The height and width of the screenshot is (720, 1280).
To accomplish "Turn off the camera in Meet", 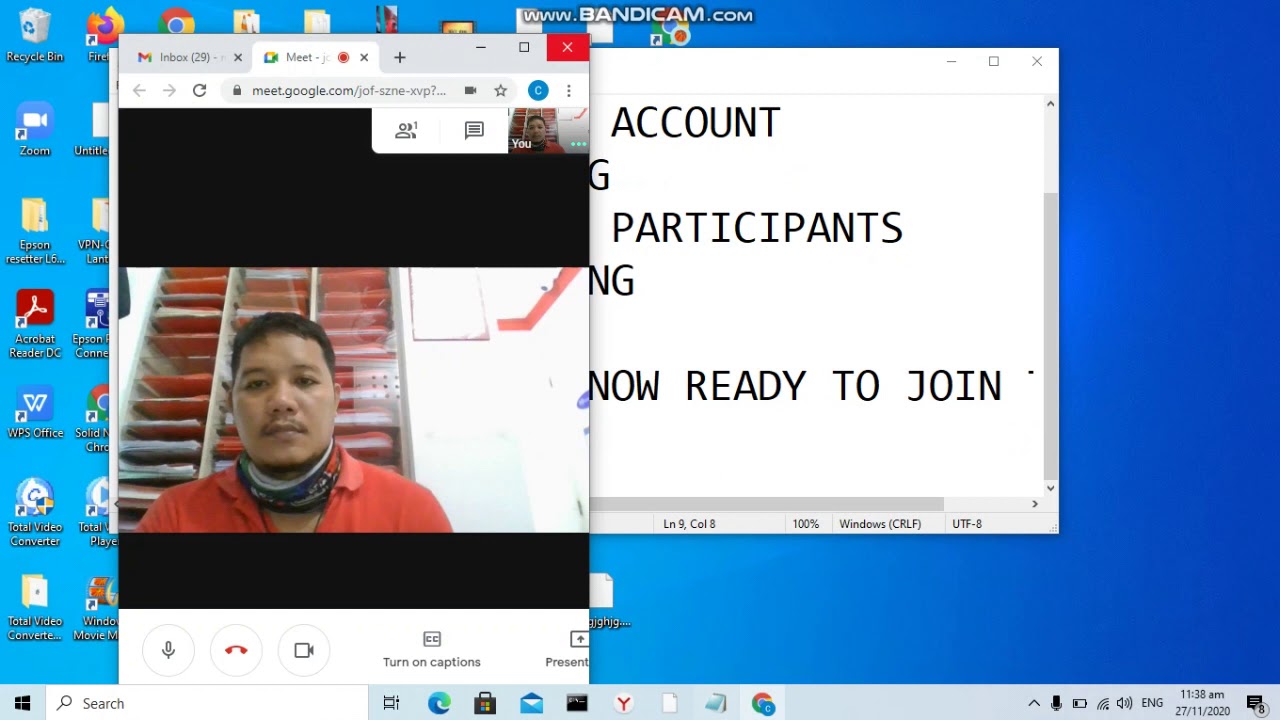I will pos(304,650).
